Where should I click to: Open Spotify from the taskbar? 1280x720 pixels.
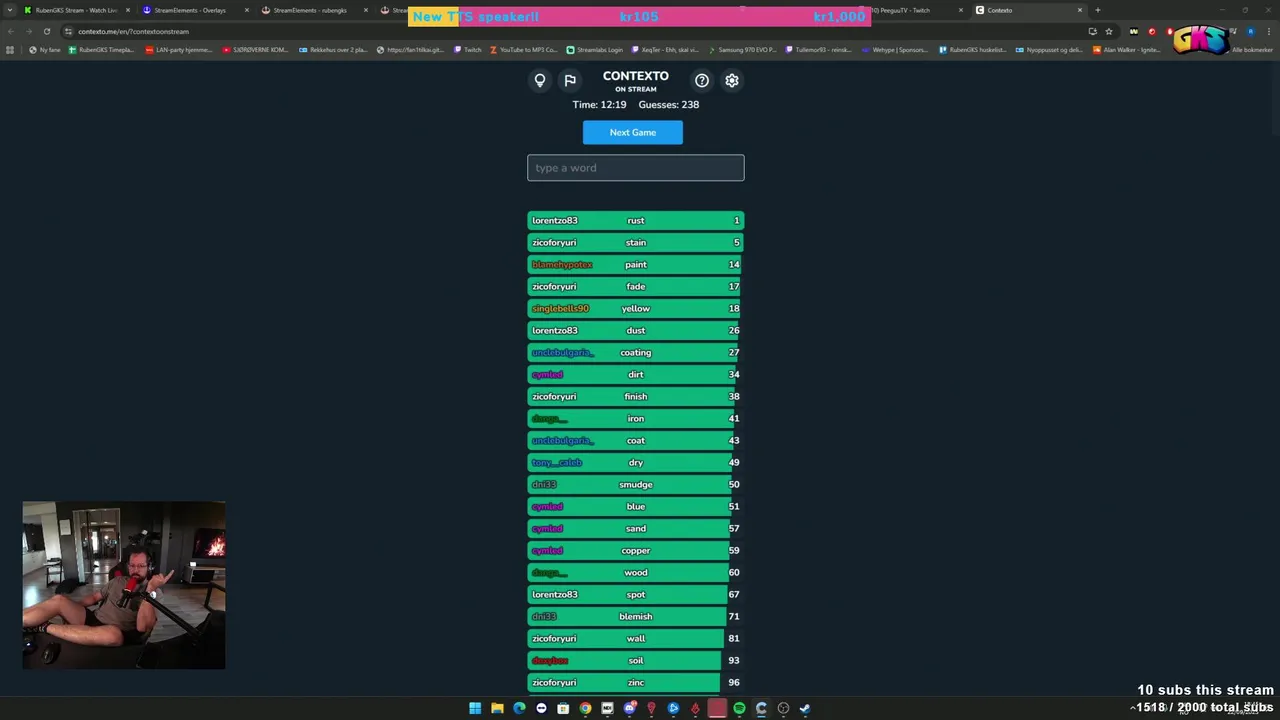pyautogui.click(x=739, y=708)
